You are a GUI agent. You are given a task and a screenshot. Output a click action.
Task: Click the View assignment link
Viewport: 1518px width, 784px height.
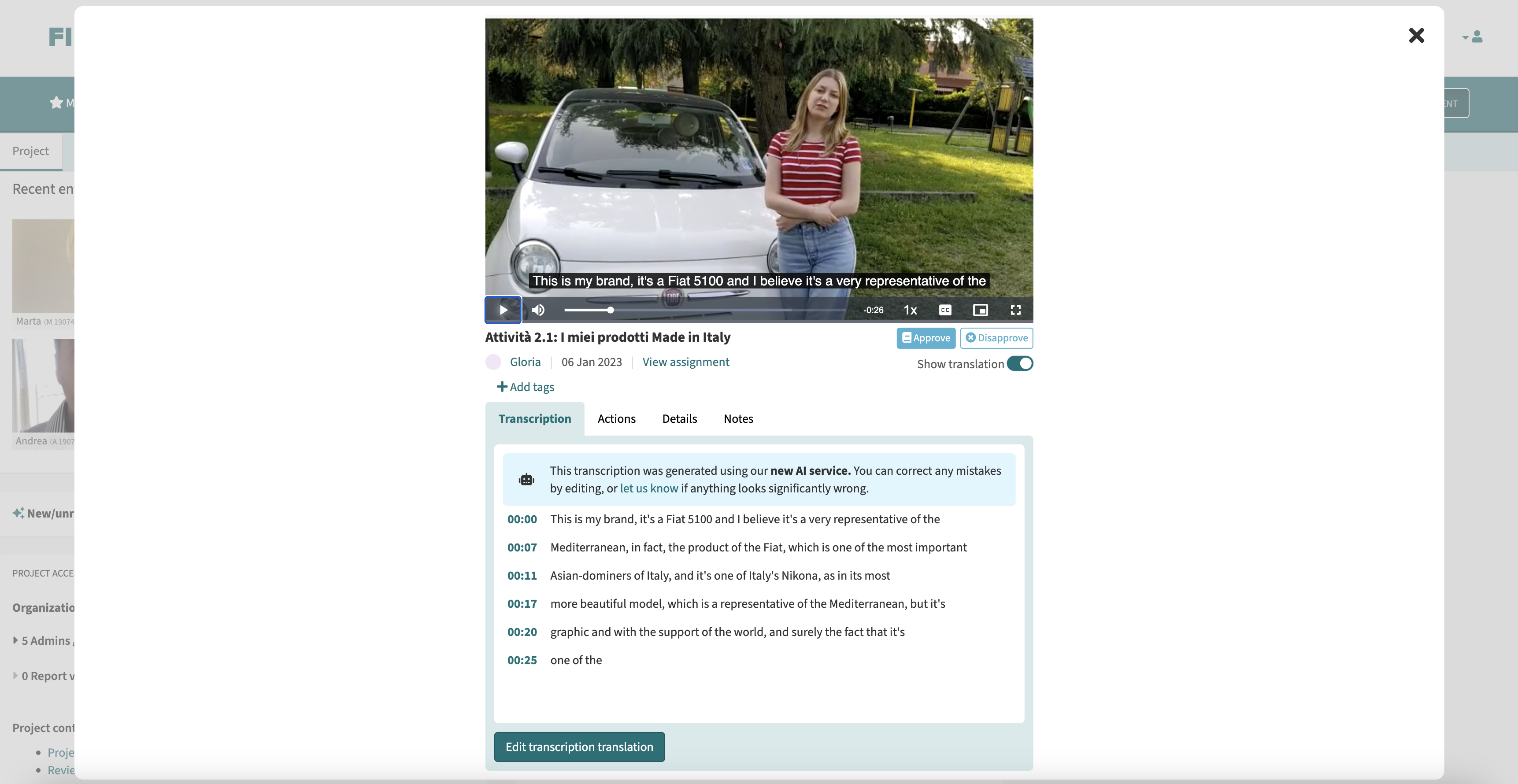click(x=685, y=362)
